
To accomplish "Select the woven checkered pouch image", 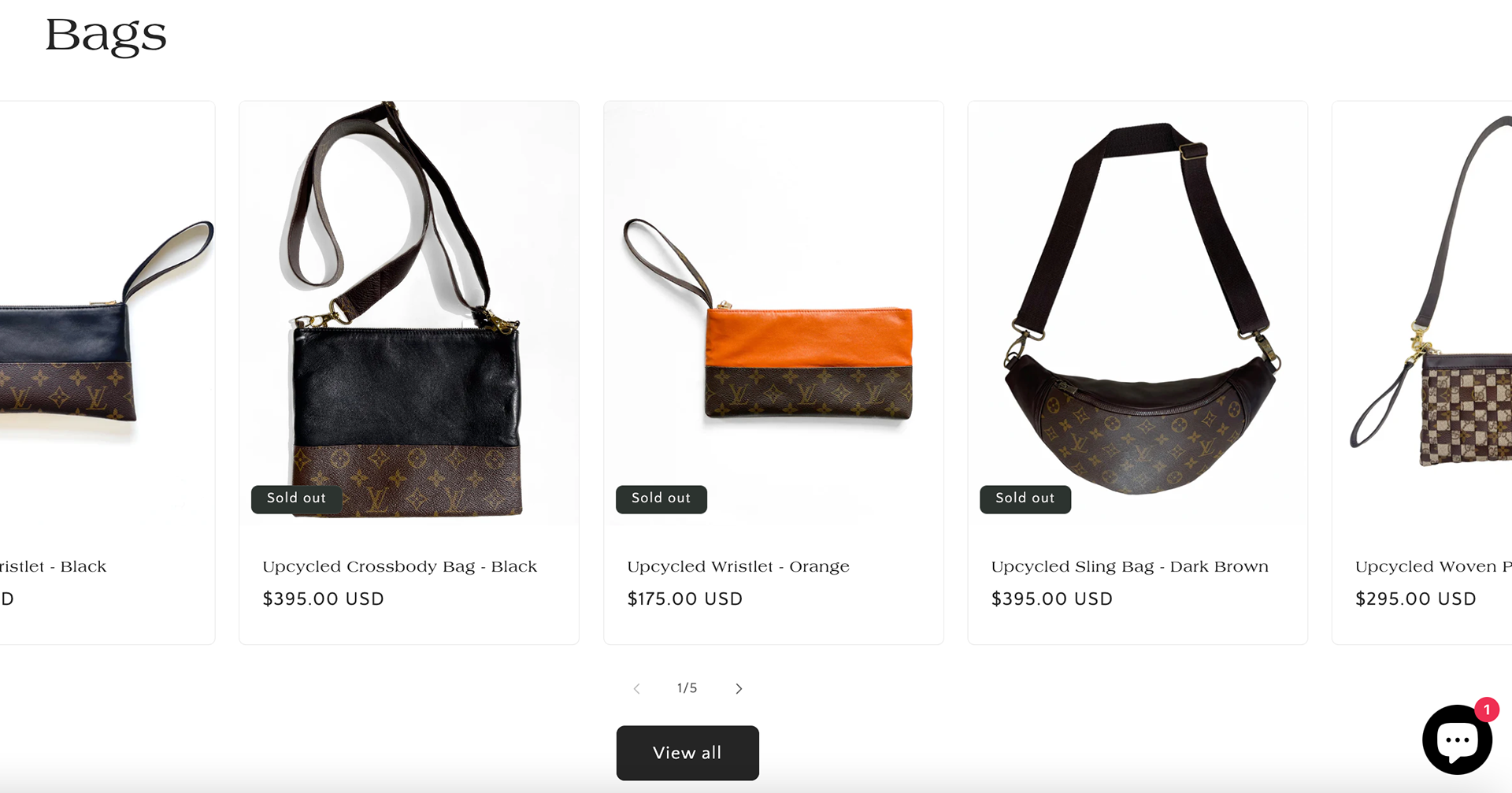I will [1422, 313].
